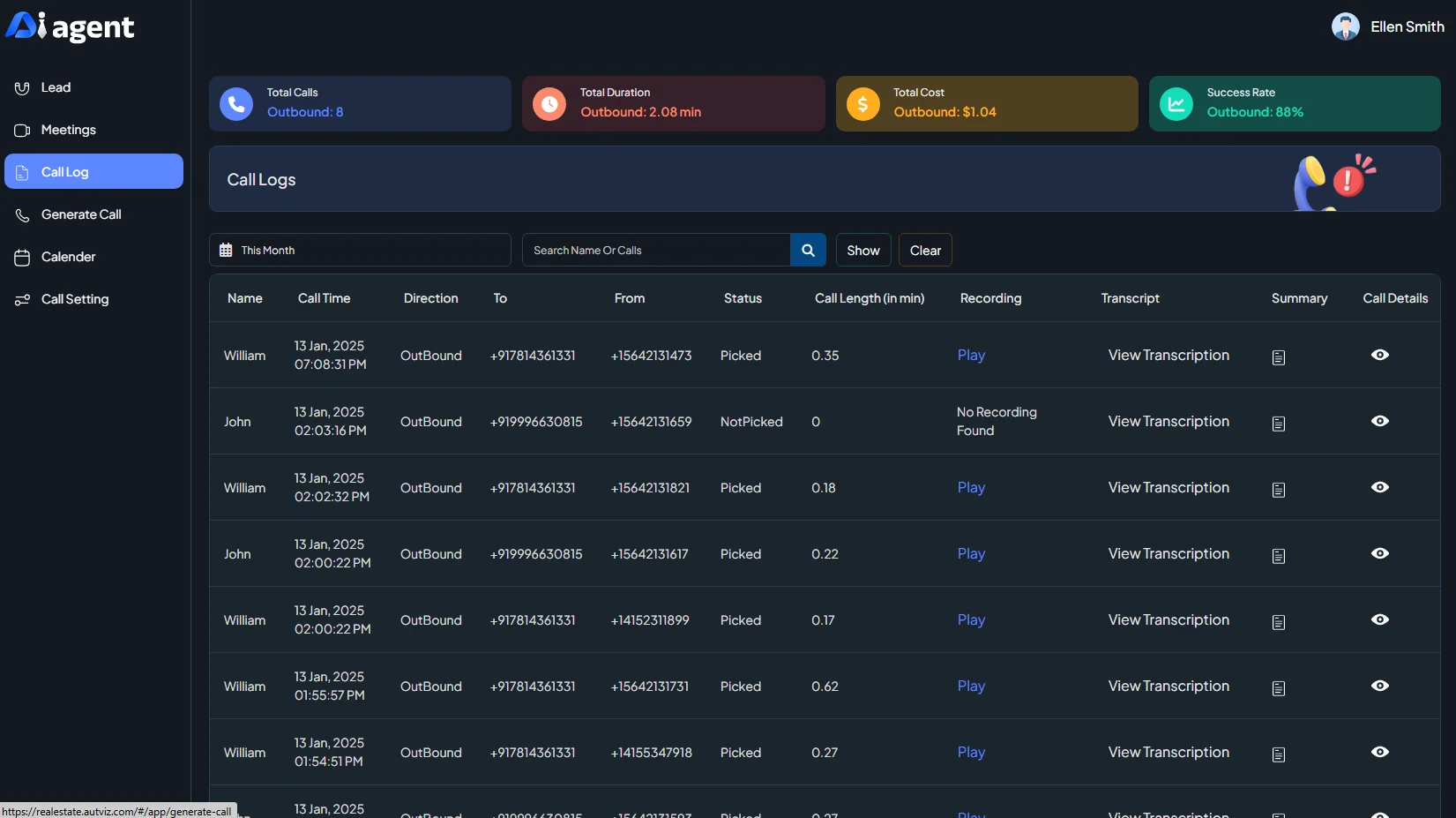Click the NotPicked status cell
The image size is (1456, 818).
point(751,422)
